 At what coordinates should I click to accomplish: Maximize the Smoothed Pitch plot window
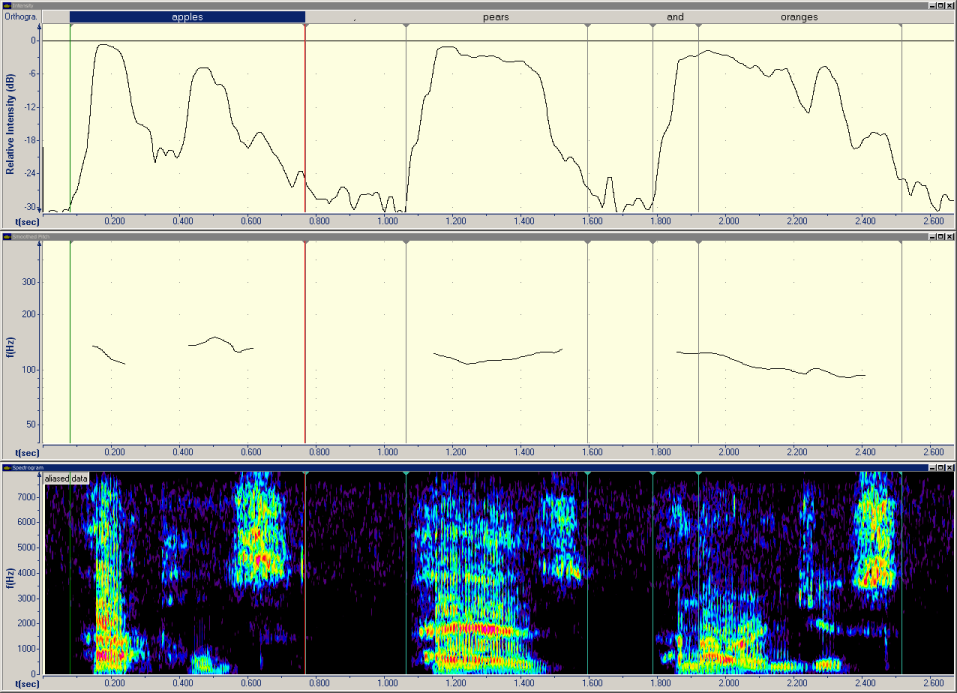[941, 237]
